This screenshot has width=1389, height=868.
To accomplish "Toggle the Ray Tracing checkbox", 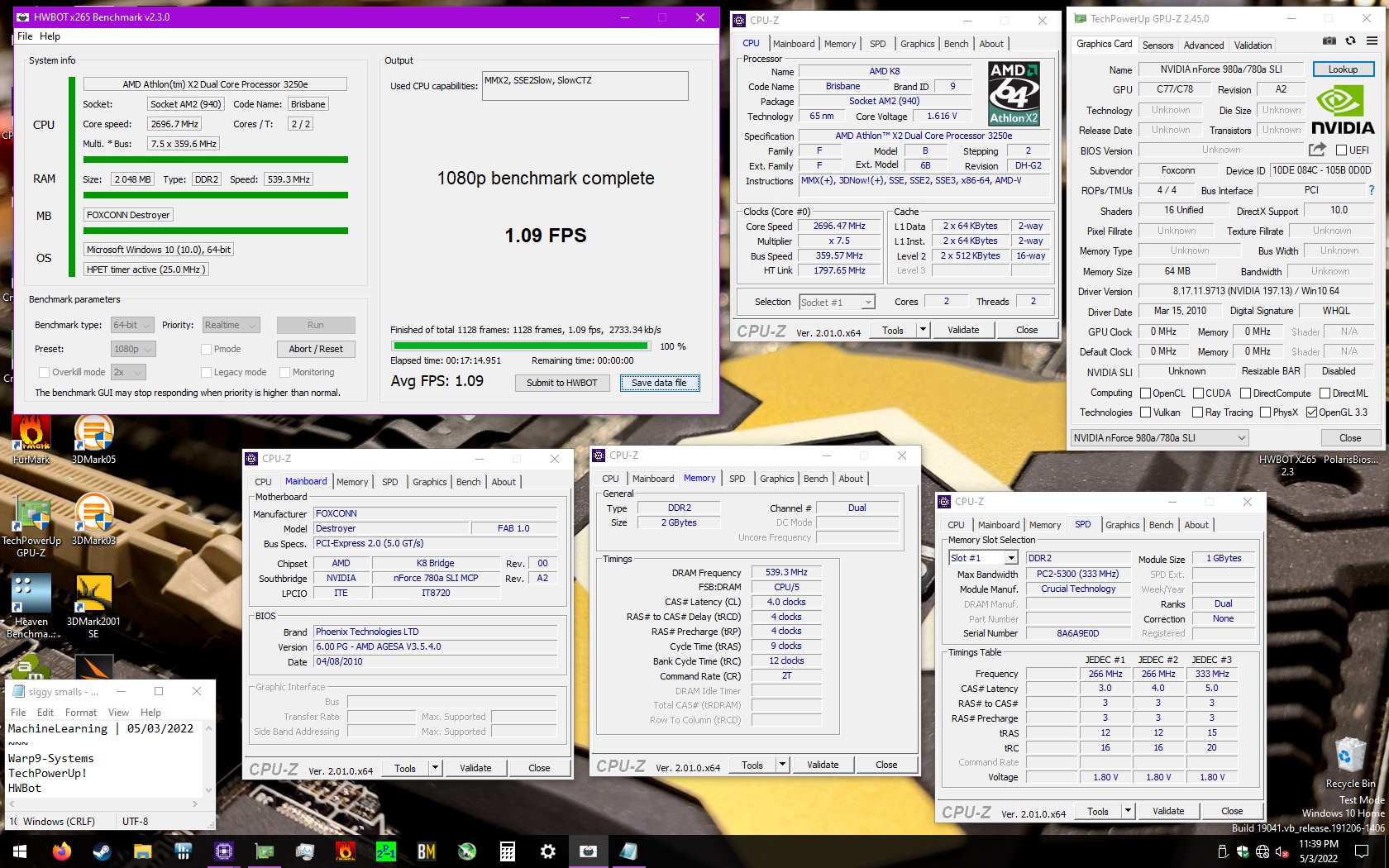I will pyautogui.click(x=1197, y=413).
